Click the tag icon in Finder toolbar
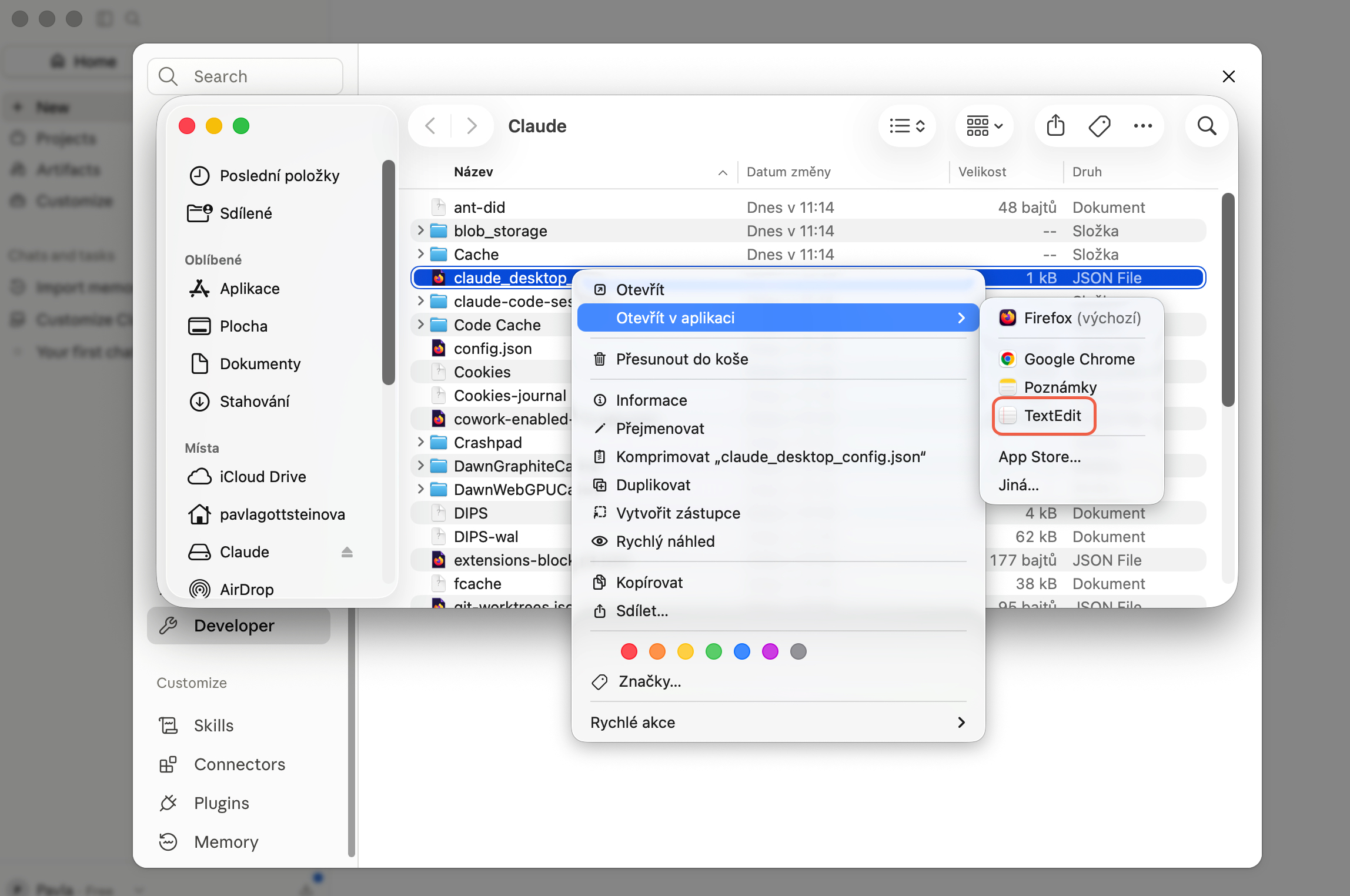This screenshot has width=1350, height=896. [1099, 126]
